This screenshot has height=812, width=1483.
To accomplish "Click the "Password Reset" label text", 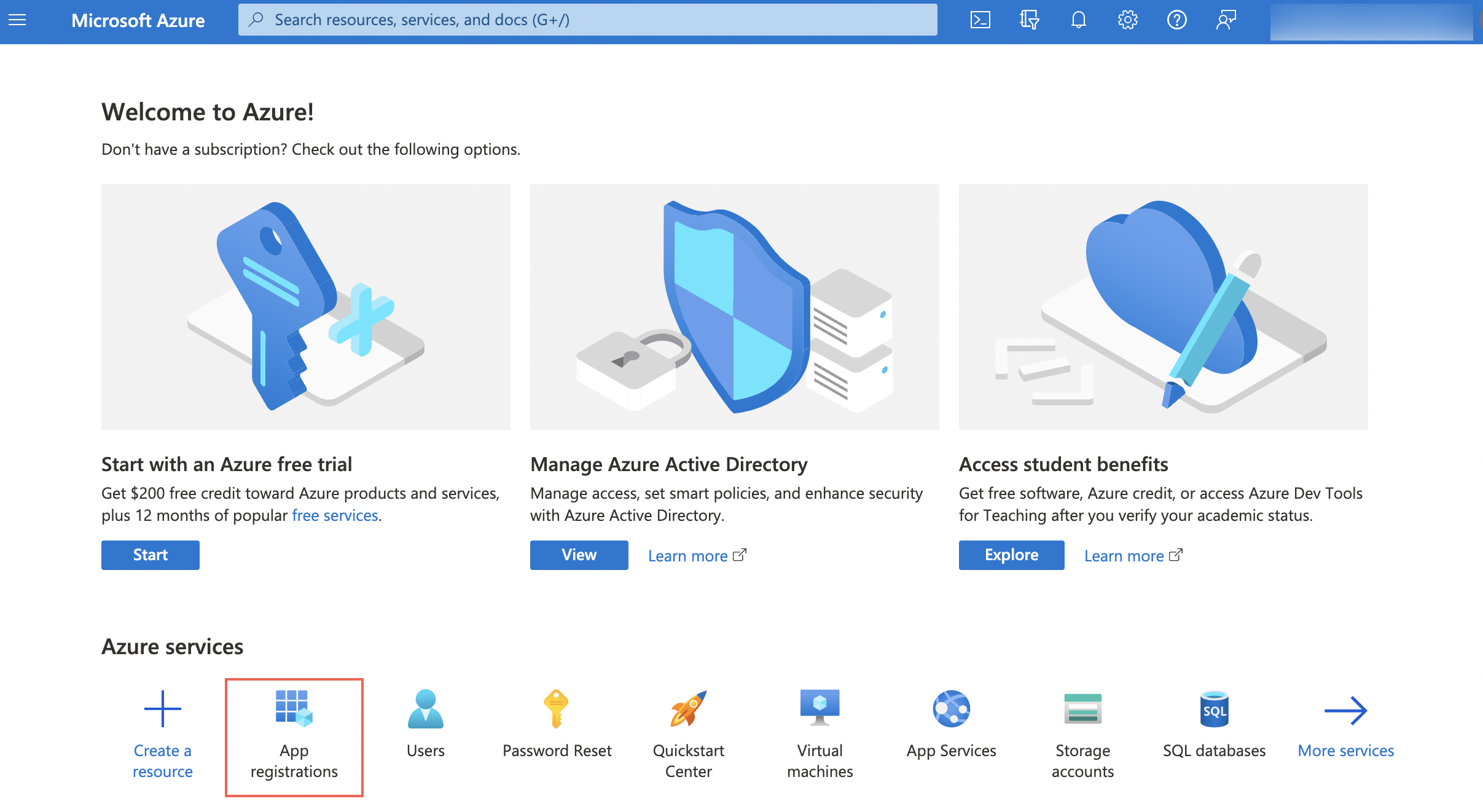I will [x=557, y=751].
